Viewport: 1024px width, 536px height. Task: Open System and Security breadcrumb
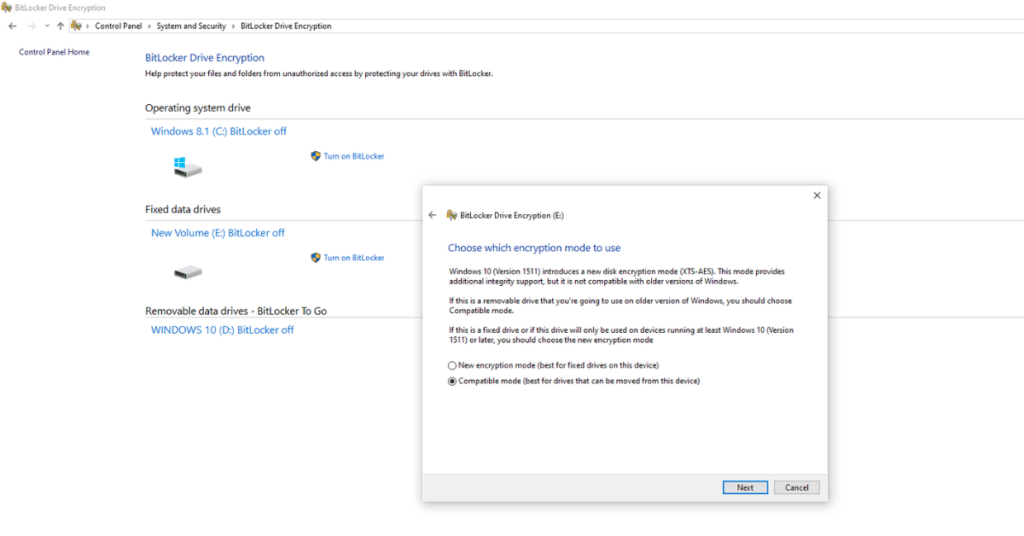coord(191,26)
